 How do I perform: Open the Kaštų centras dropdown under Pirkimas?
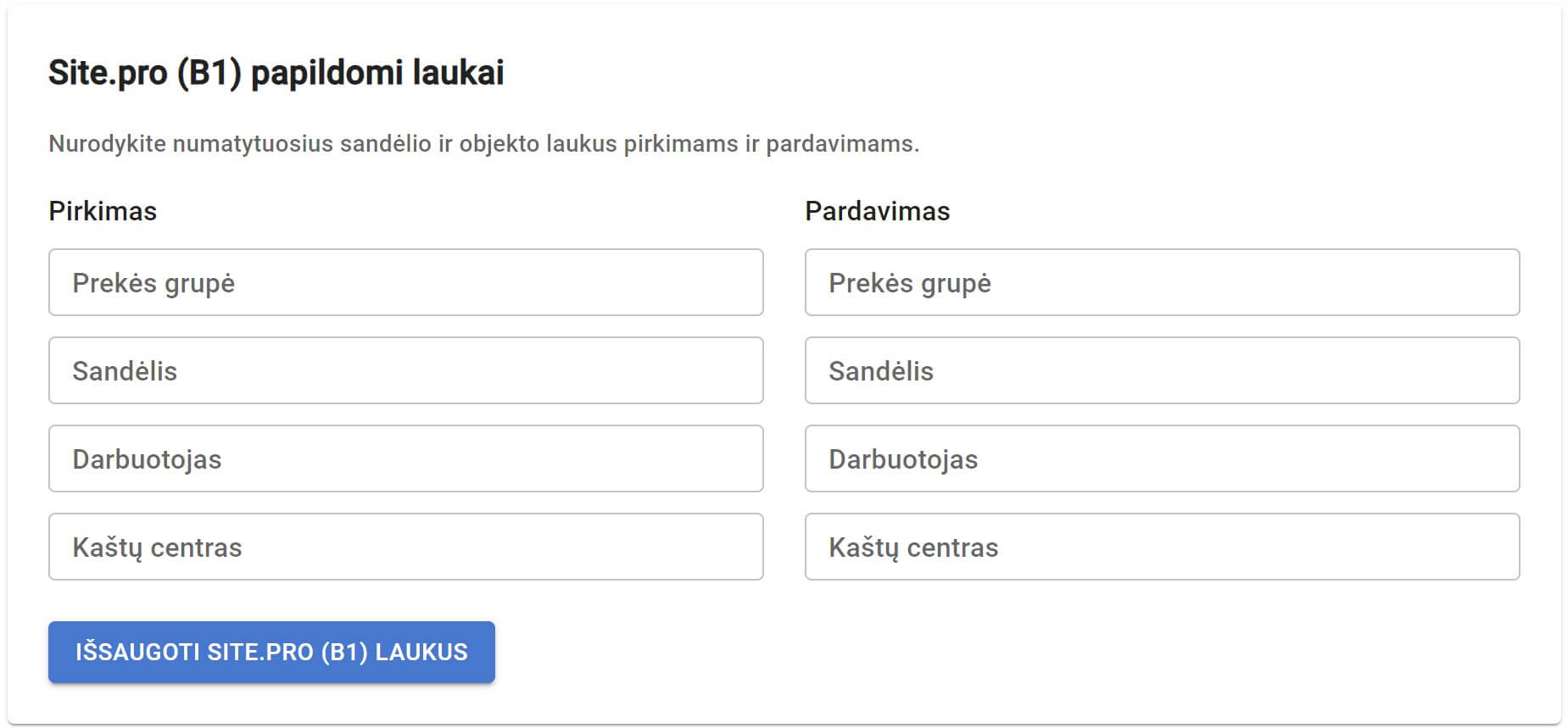pos(405,547)
